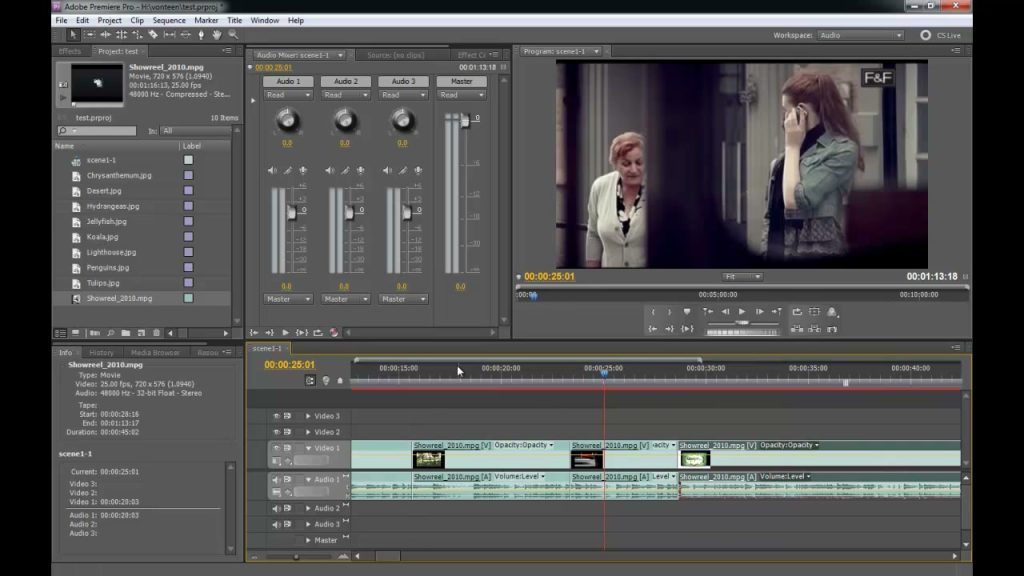Open the File menu
Image resolution: width=1024 pixels, height=576 pixels.
[x=61, y=20]
